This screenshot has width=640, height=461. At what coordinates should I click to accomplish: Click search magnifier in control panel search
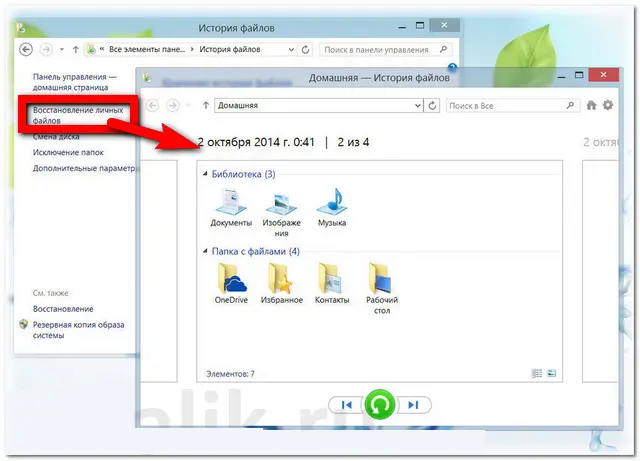point(443,49)
